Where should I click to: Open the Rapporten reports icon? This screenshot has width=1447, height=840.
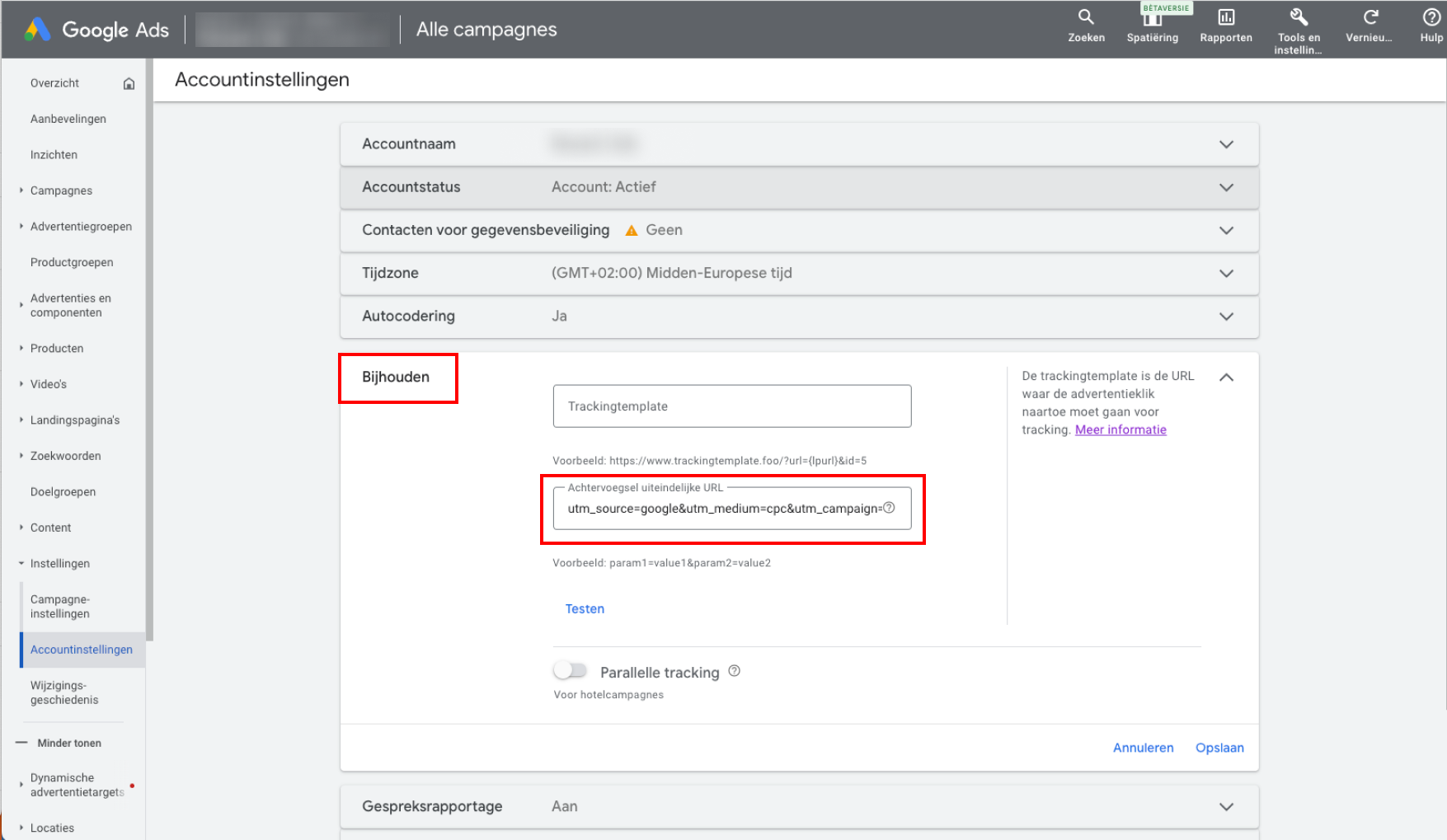1226,16
